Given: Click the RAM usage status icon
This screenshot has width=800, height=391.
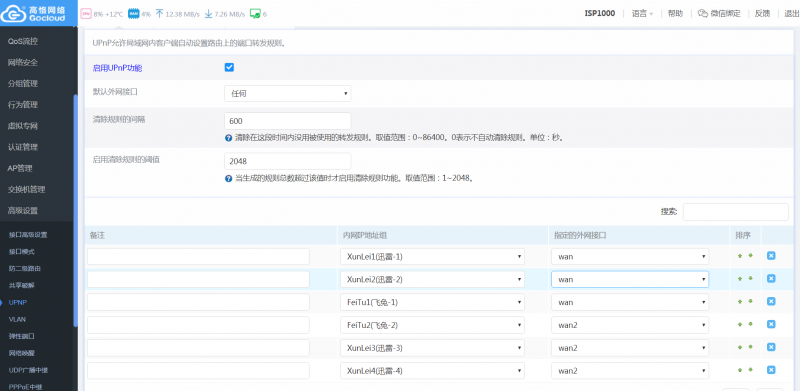Looking at the screenshot, I should coord(134,14).
